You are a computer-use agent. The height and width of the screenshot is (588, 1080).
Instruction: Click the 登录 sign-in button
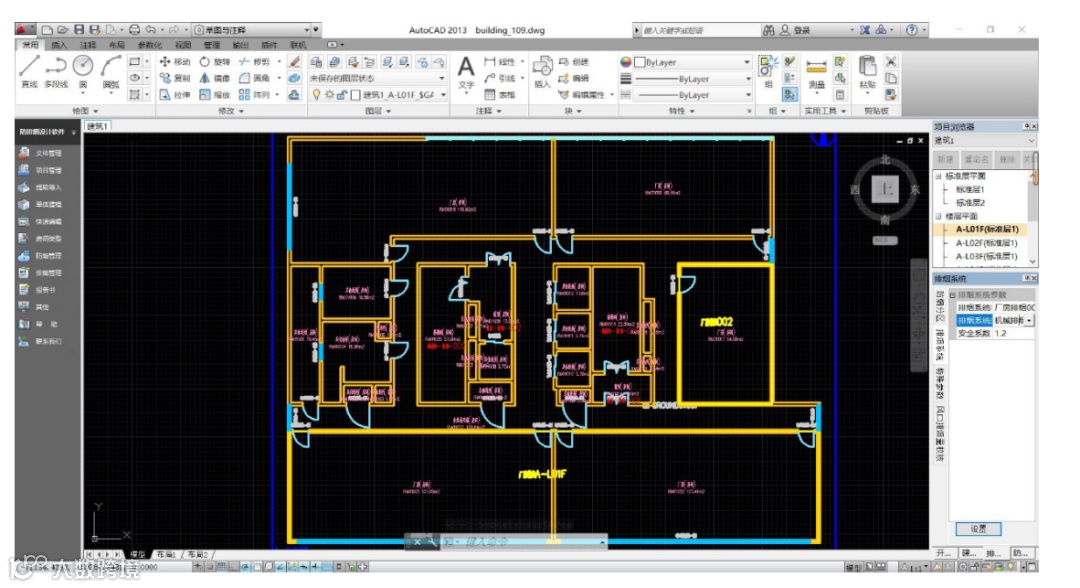click(x=796, y=30)
